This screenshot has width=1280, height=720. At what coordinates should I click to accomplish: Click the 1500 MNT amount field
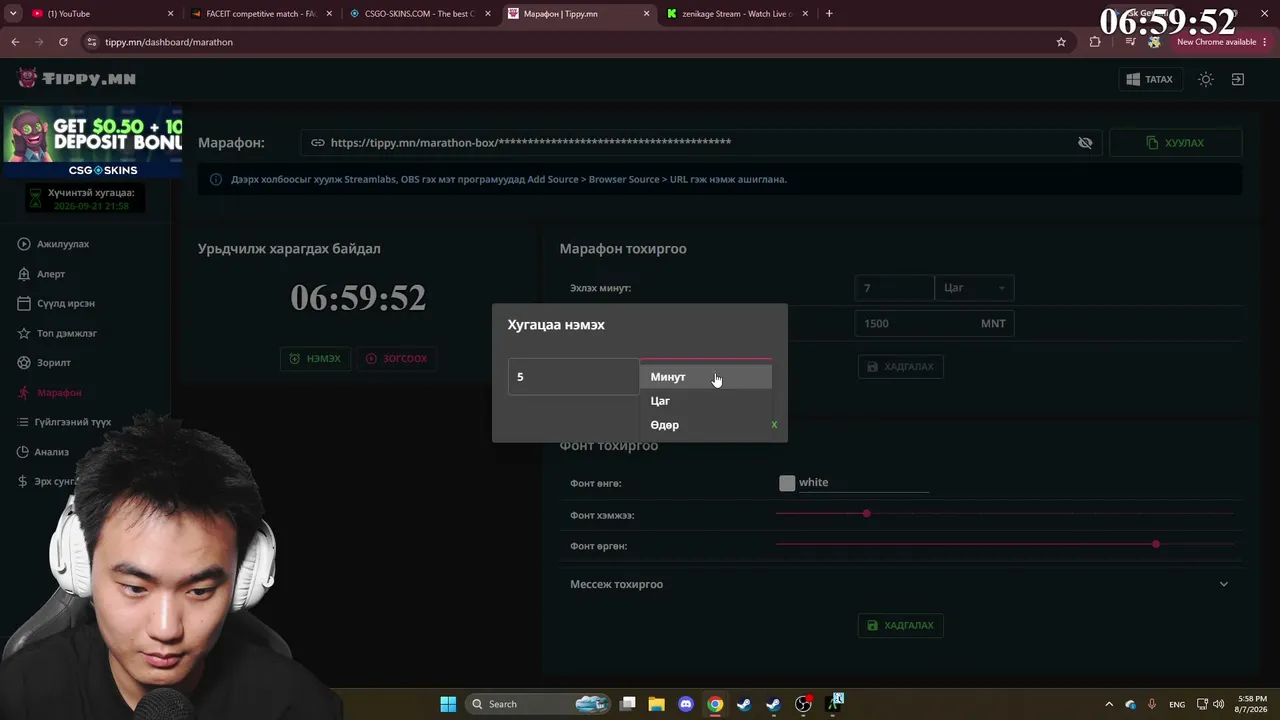(x=934, y=323)
